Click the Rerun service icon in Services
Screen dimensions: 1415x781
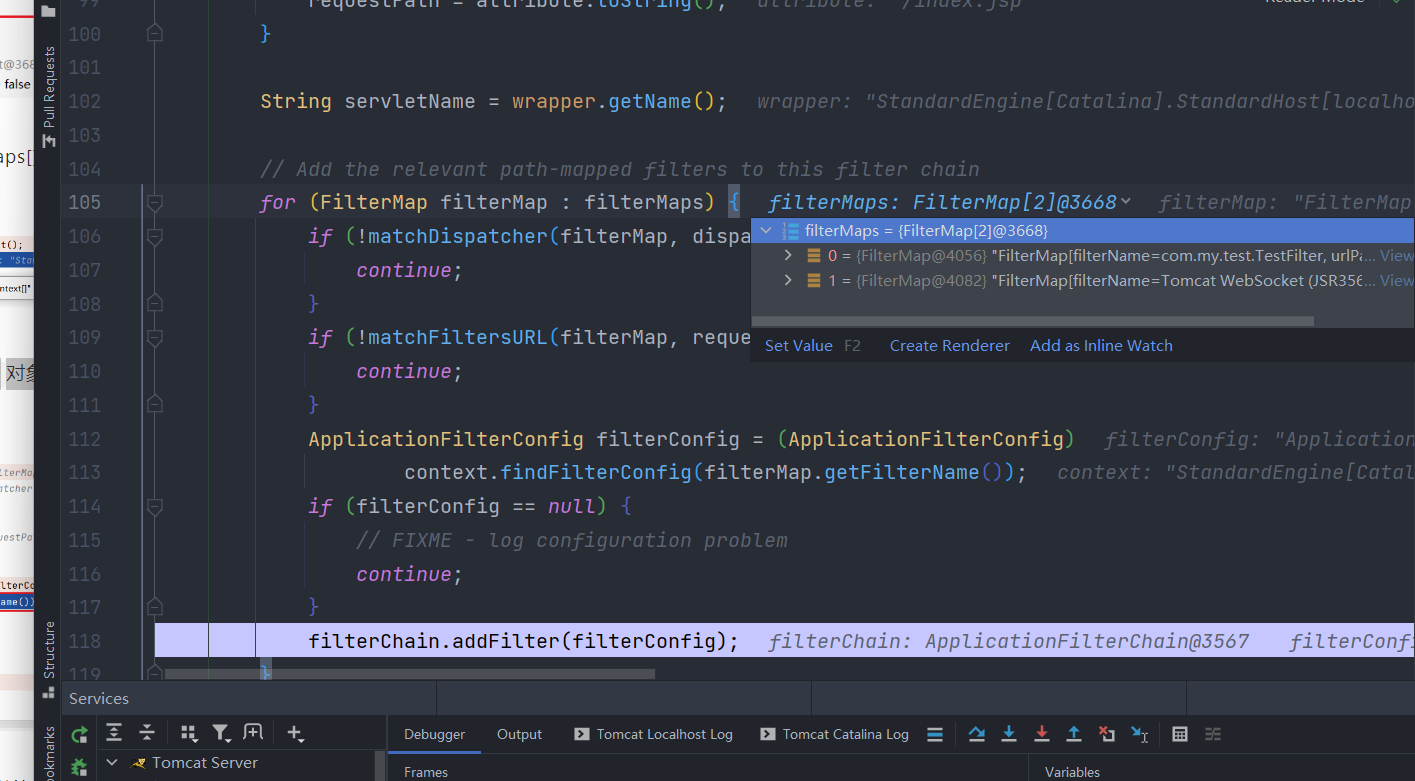pos(79,735)
